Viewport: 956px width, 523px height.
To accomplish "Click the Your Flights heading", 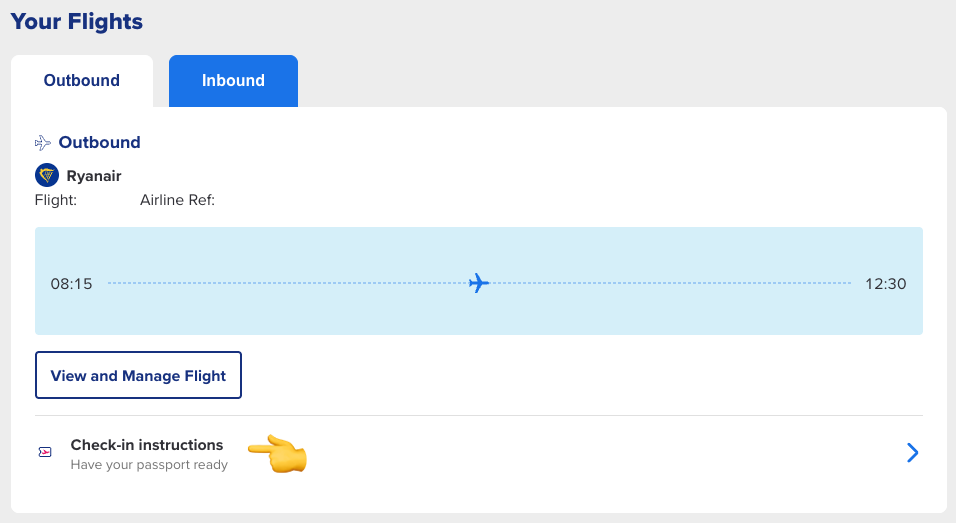I will pyautogui.click(x=77, y=21).
